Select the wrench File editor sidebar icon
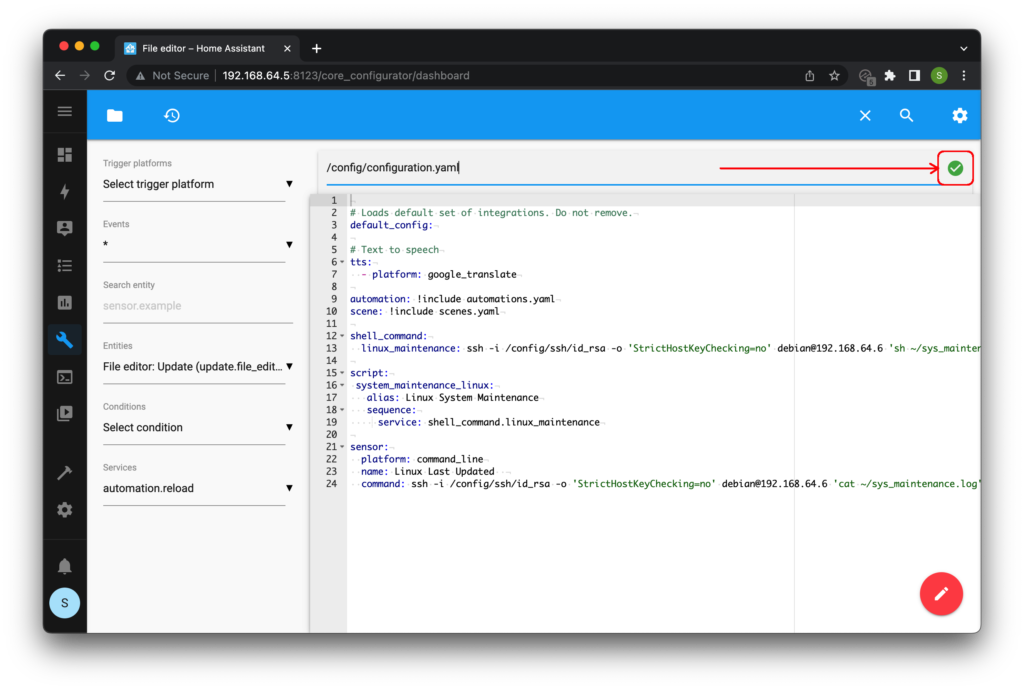Viewport: 1024px width, 690px height. click(x=65, y=339)
